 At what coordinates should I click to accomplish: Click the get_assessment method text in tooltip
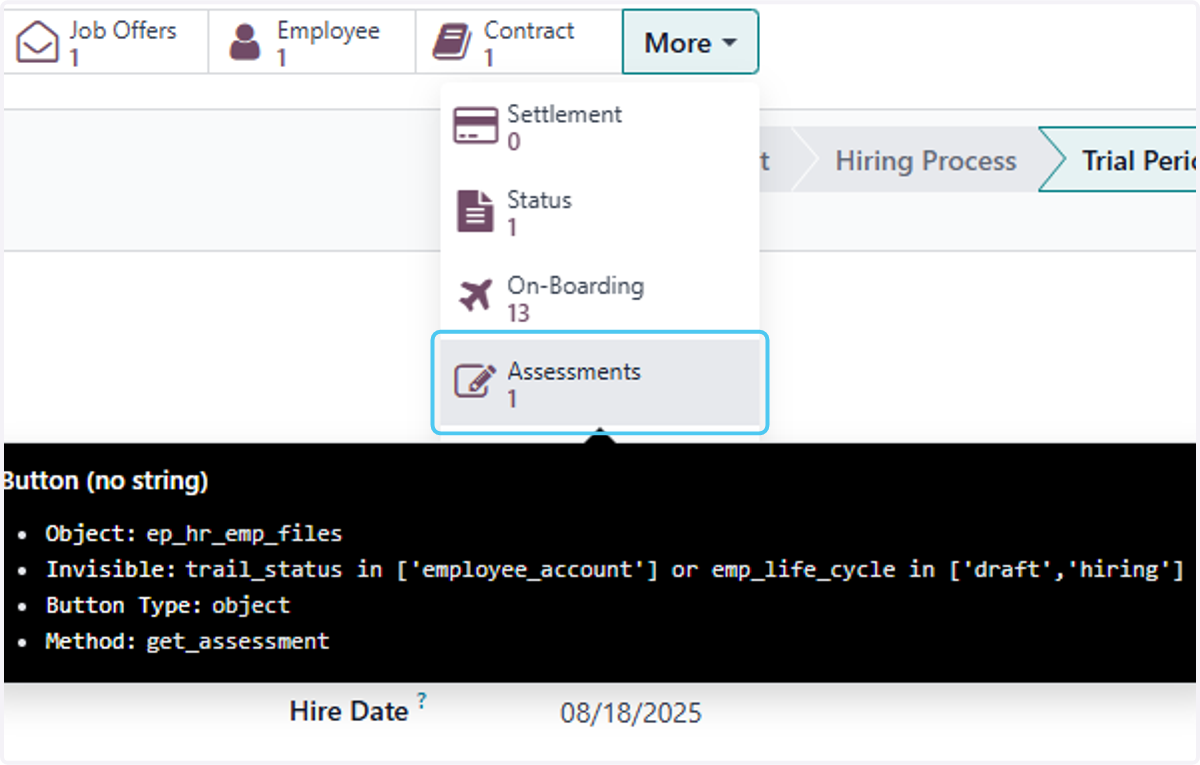(238, 641)
